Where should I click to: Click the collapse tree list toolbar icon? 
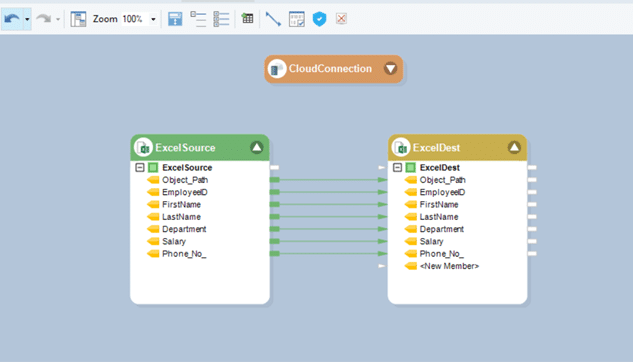pos(198,19)
